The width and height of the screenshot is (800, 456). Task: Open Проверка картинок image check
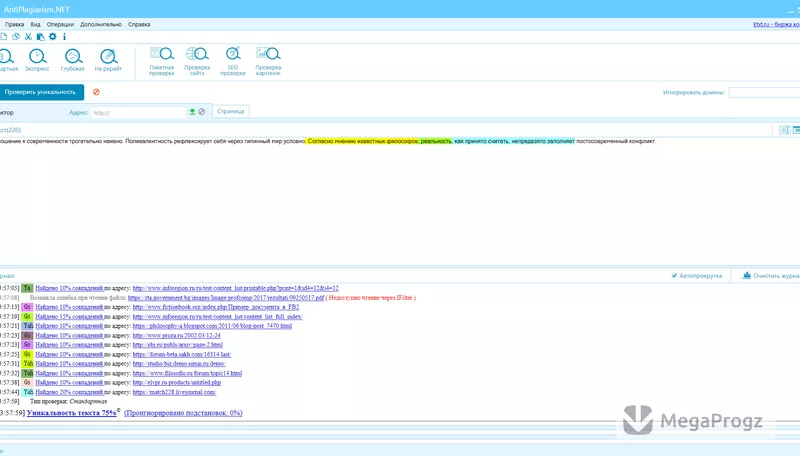[268, 61]
